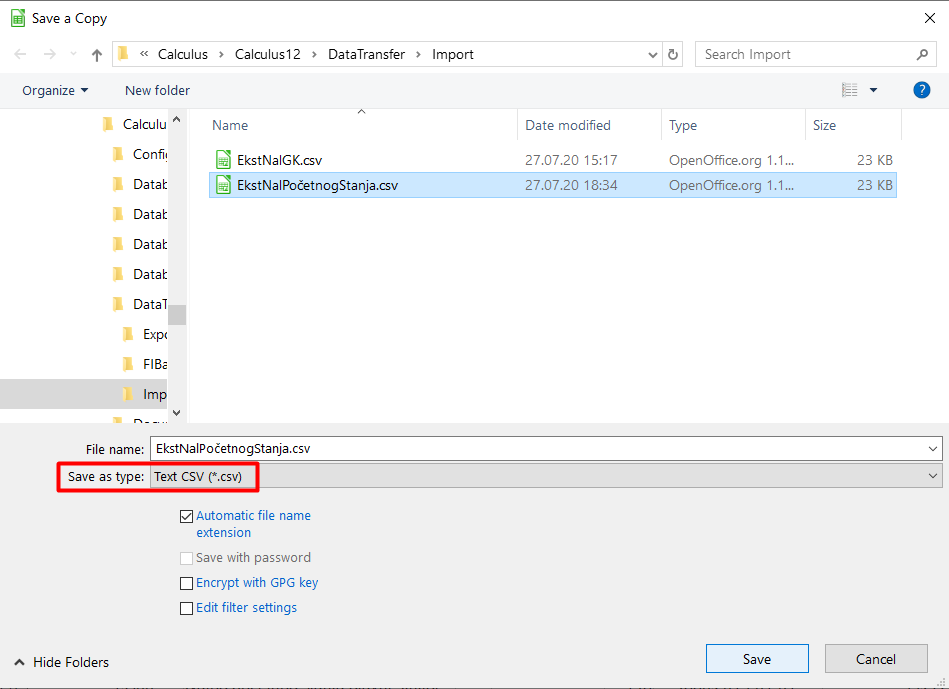The width and height of the screenshot is (949, 689).
Task: Sort files by Date modified column
Action: tap(568, 125)
